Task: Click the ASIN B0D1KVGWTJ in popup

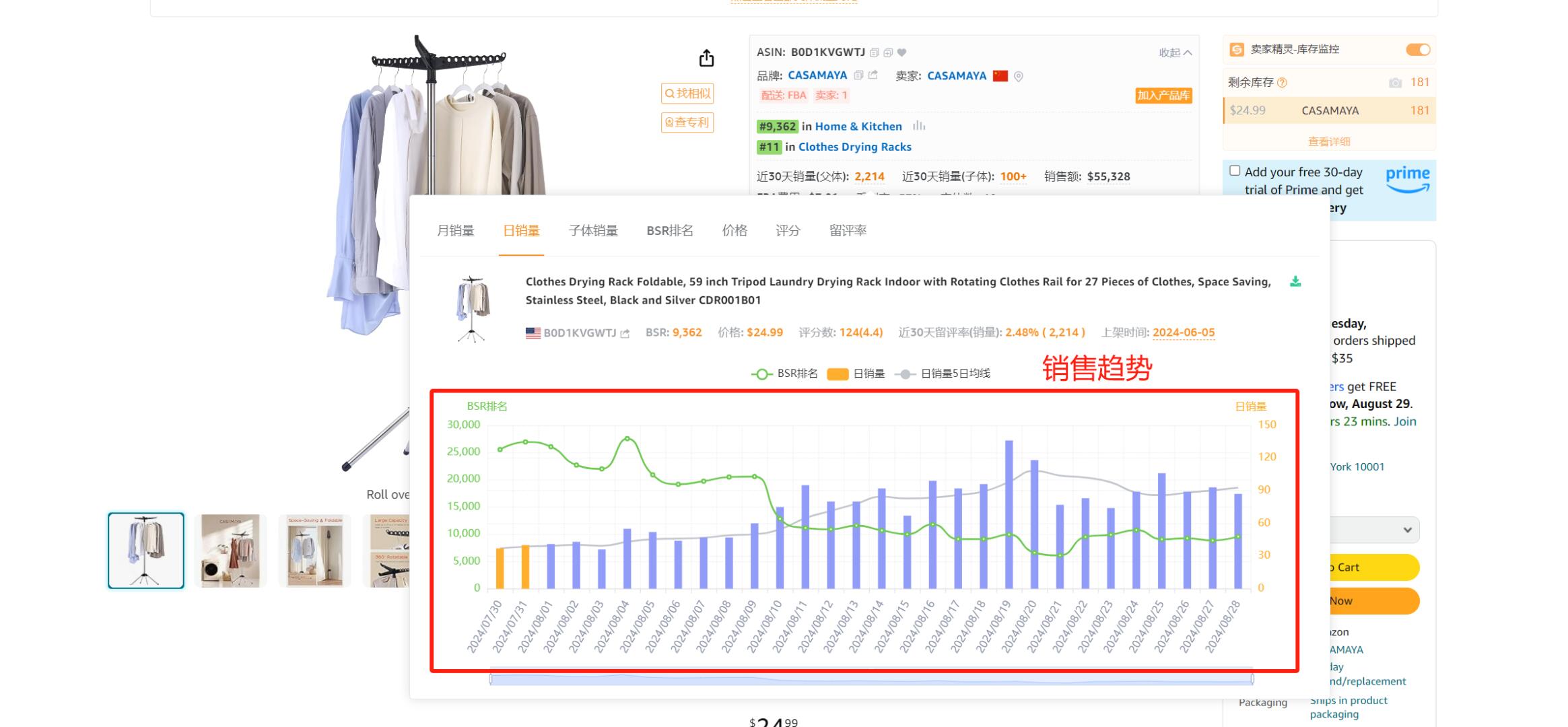Action: (580, 333)
